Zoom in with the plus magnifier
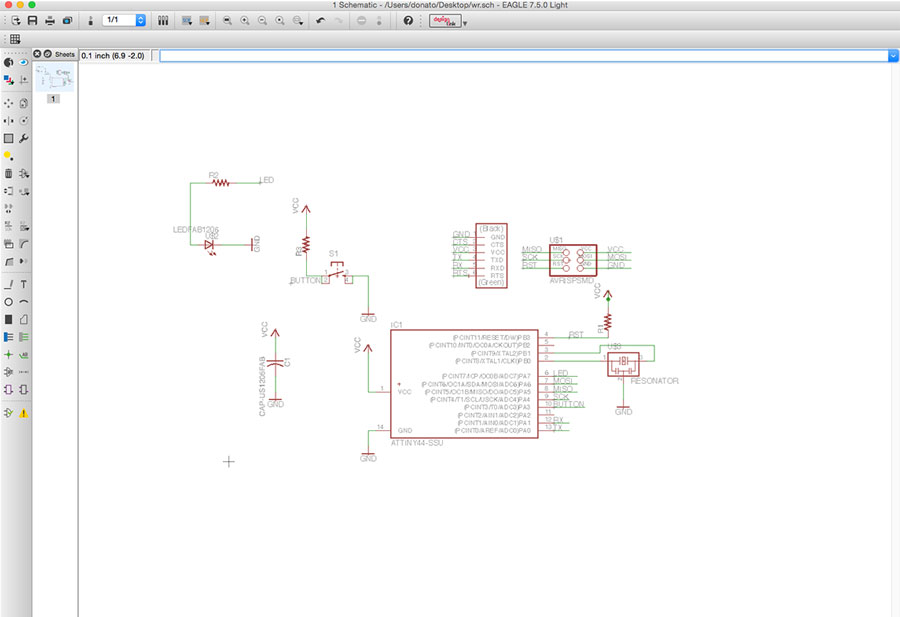Viewport: 900px width, 617px height. tap(245, 21)
